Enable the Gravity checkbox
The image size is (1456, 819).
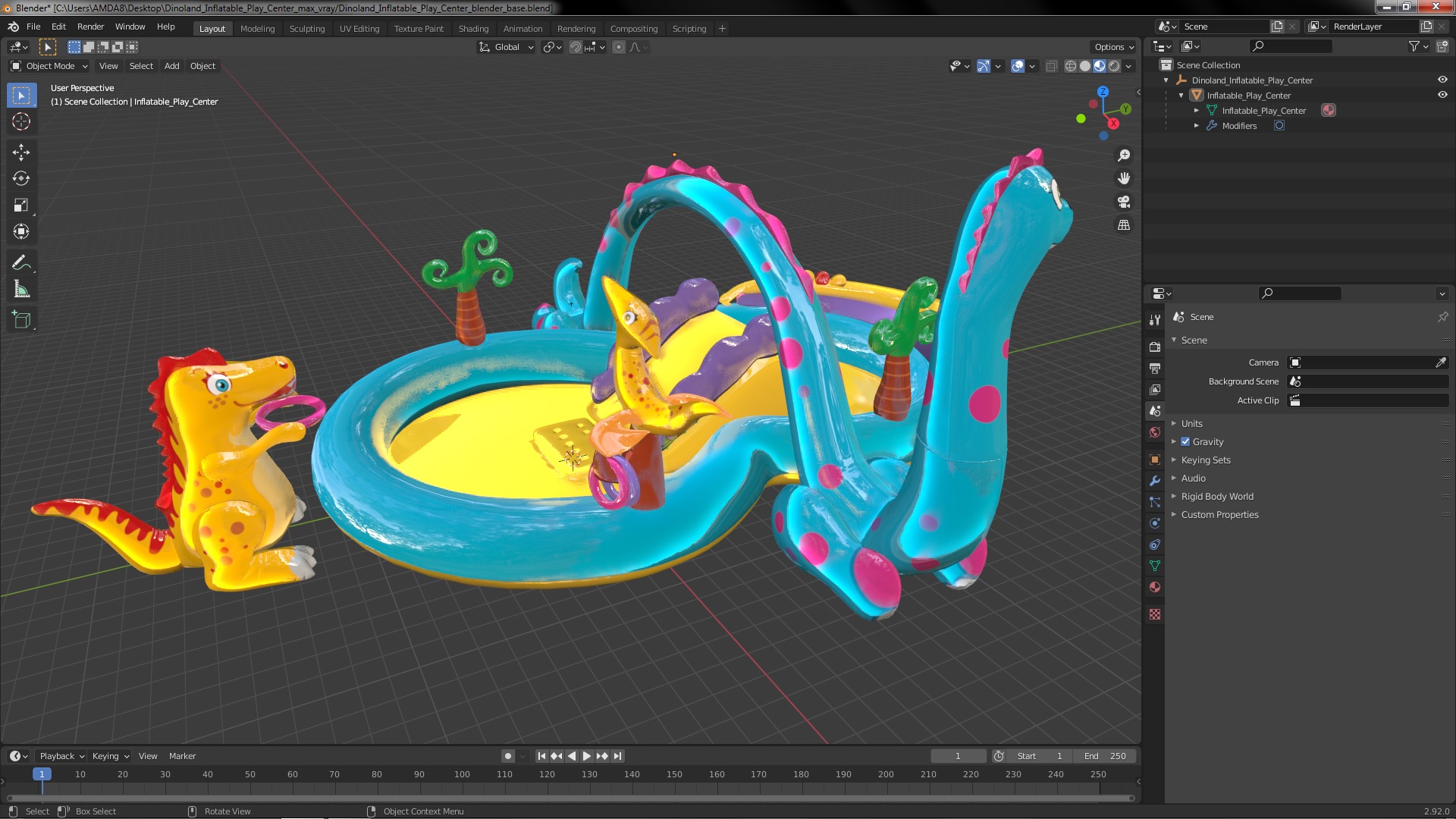(x=1185, y=442)
